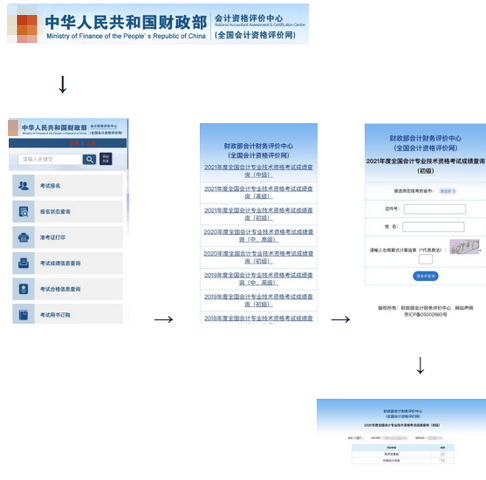The height and width of the screenshot is (480, 486).
Task: Open 2021年度成绩查询（初级） link
Action: pyautogui.click(x=258, y=214)
